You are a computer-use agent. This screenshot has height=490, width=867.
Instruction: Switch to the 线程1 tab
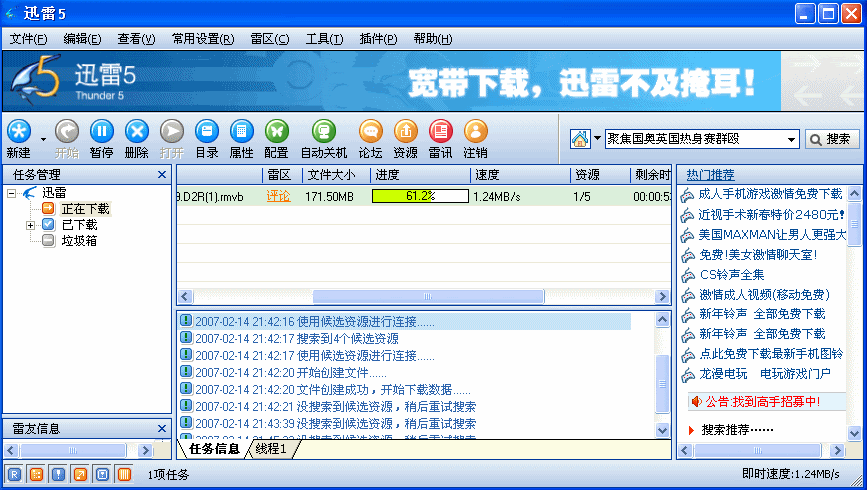point(271,449)
